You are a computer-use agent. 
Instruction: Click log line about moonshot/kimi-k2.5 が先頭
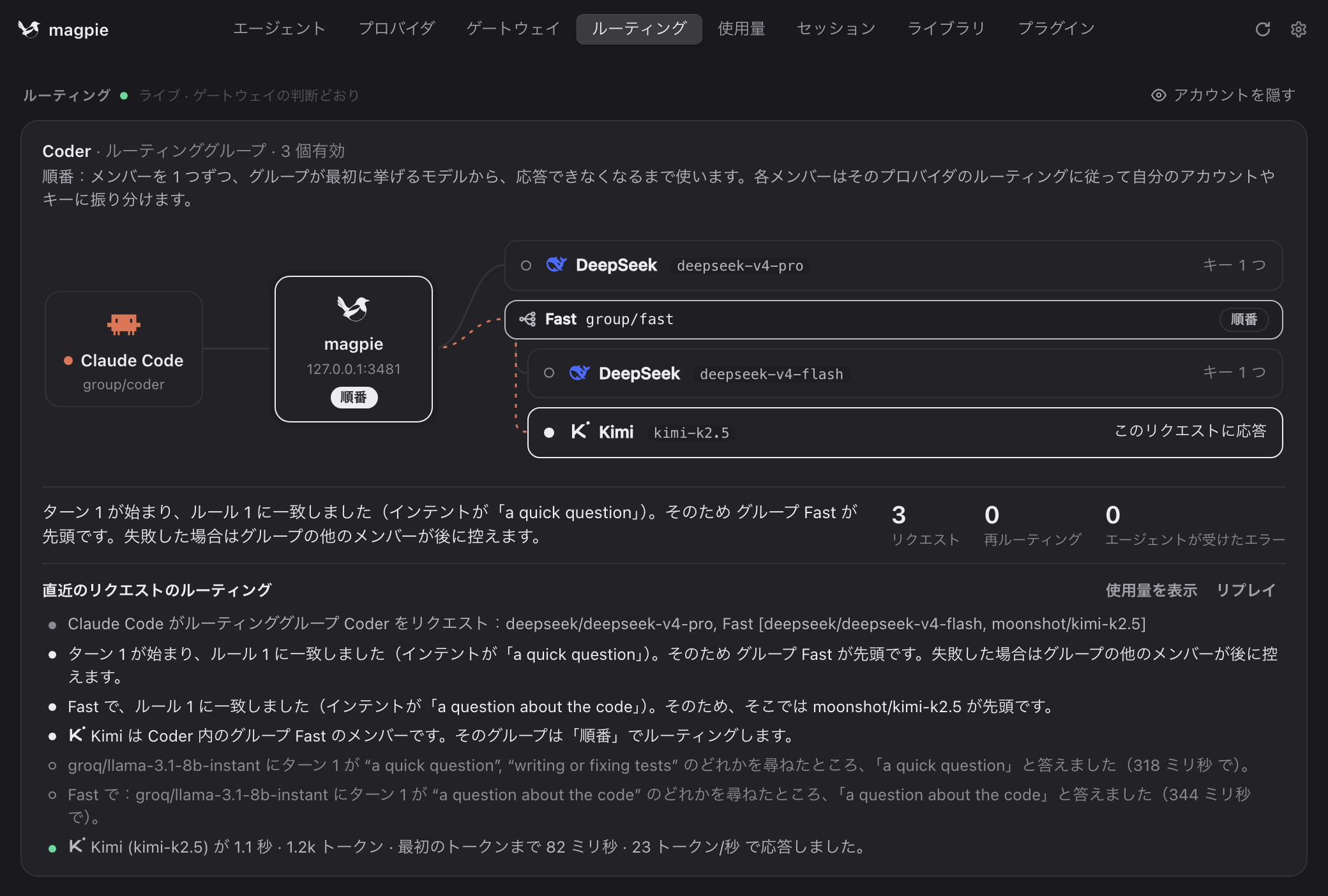point(563,706)
